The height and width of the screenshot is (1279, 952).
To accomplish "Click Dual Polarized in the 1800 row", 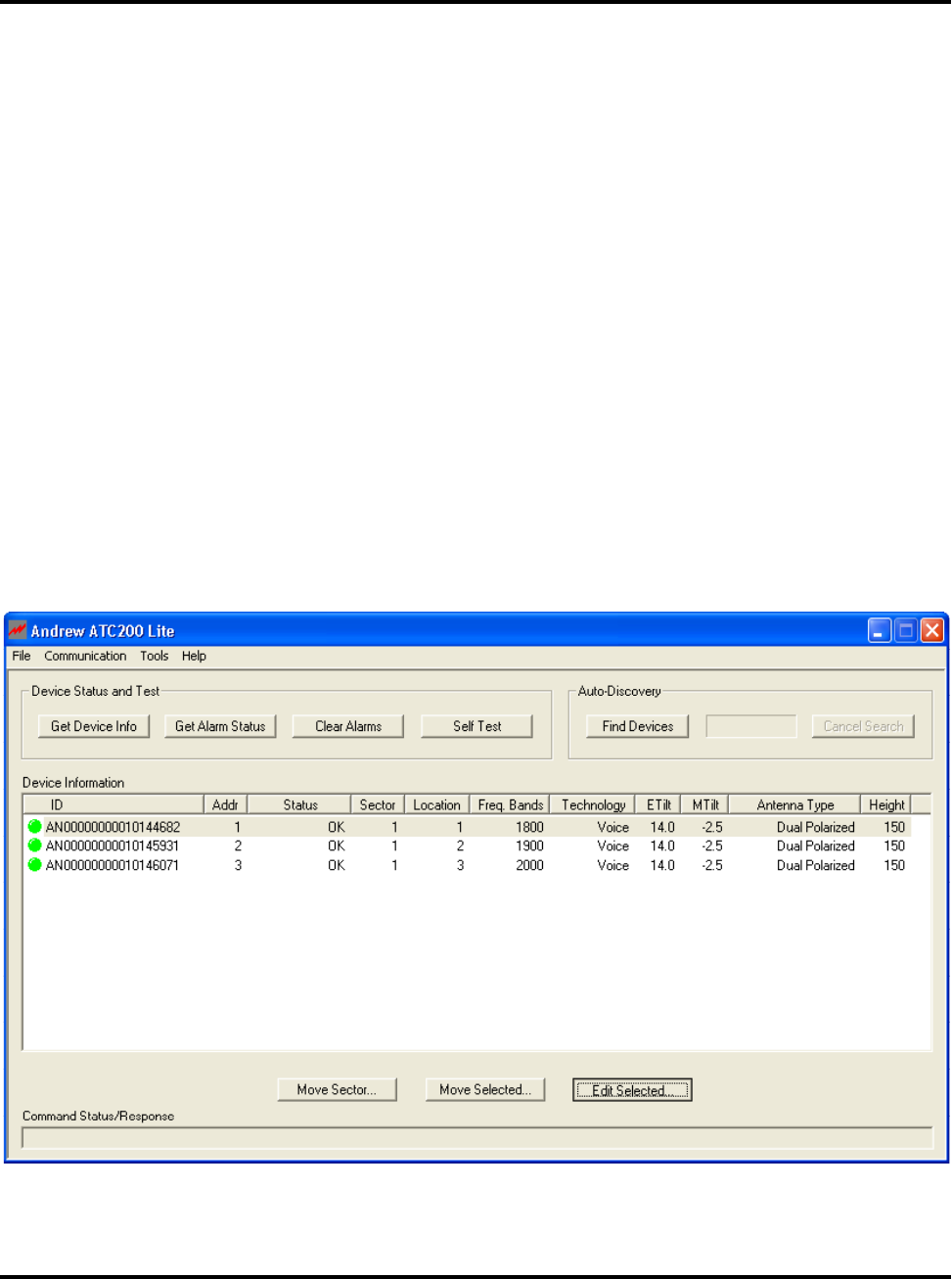I will 816,827.
